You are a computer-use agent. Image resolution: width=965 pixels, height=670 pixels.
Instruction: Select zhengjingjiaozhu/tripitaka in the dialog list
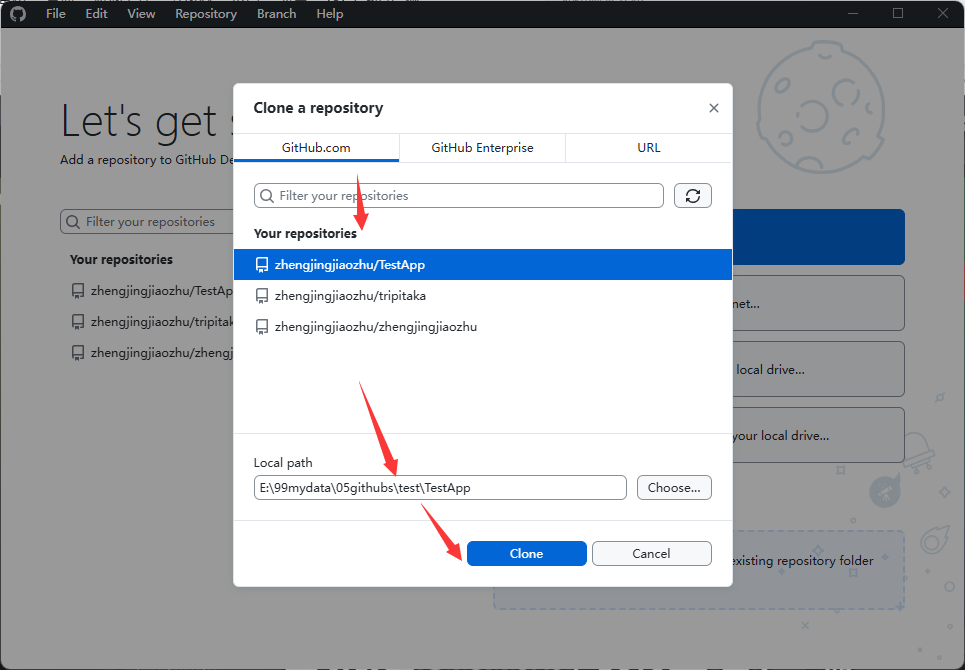(482, 296)
